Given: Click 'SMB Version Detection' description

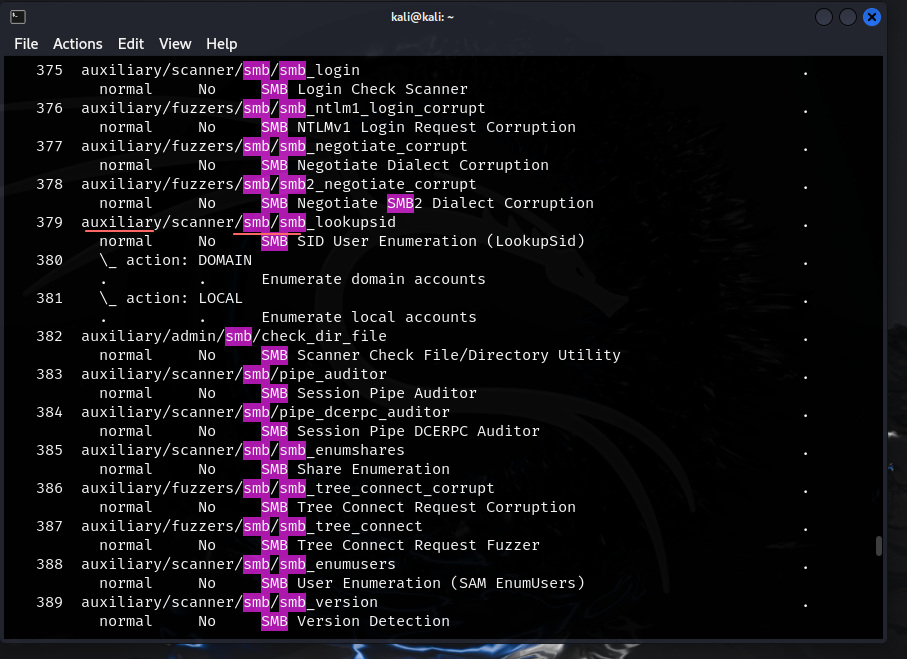Looking at the screenshot, I should point(355,621).
